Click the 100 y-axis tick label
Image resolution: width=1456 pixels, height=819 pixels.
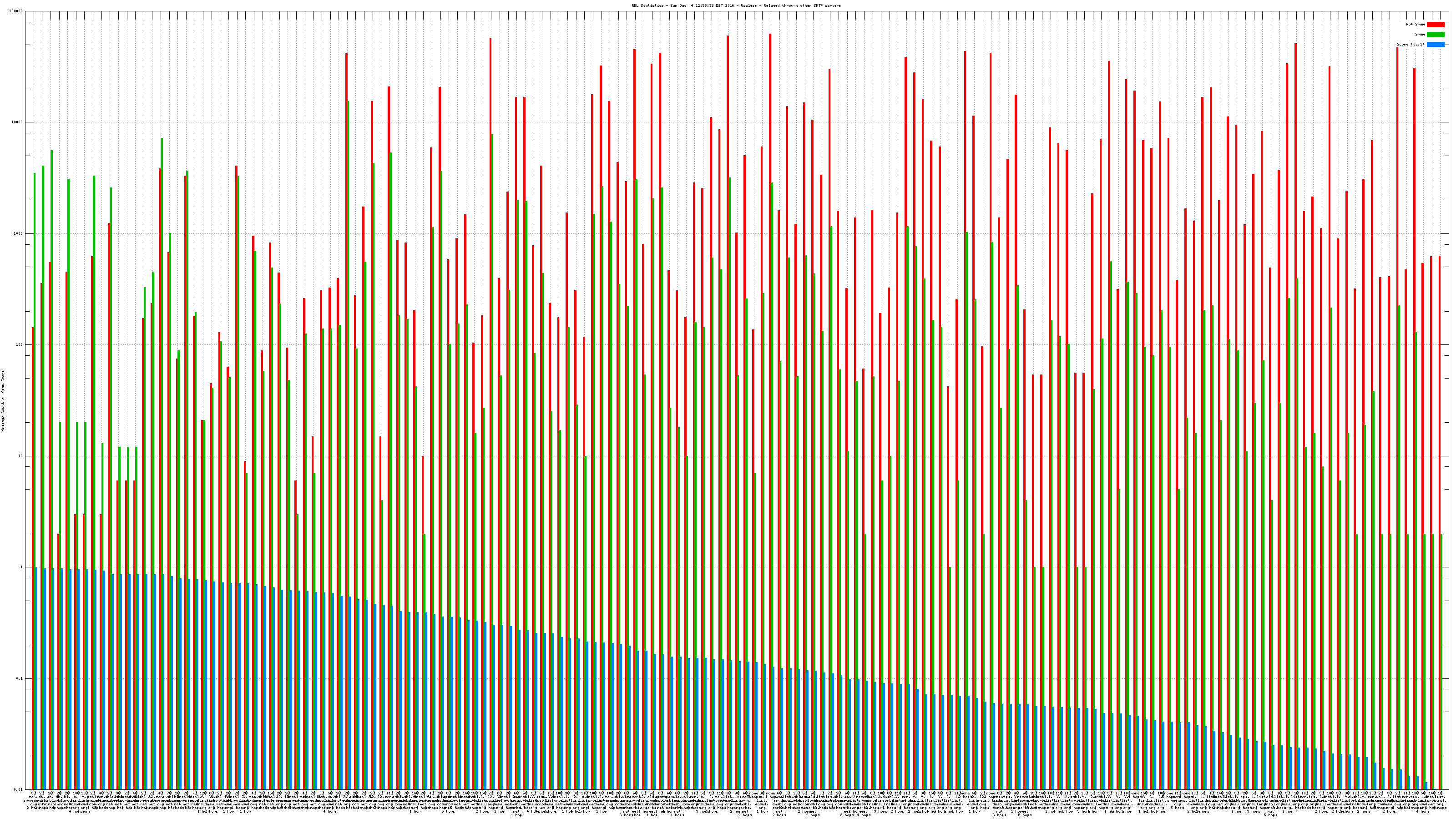click(x=20, y=345)
